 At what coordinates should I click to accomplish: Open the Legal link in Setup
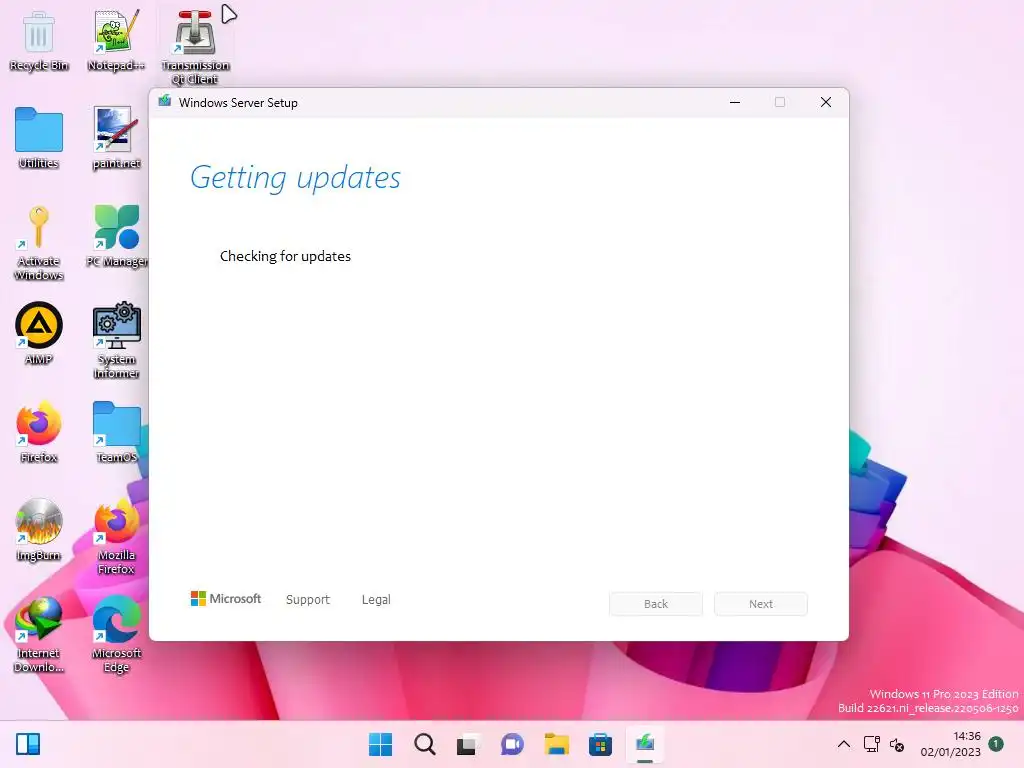click(x=376, y=600)
